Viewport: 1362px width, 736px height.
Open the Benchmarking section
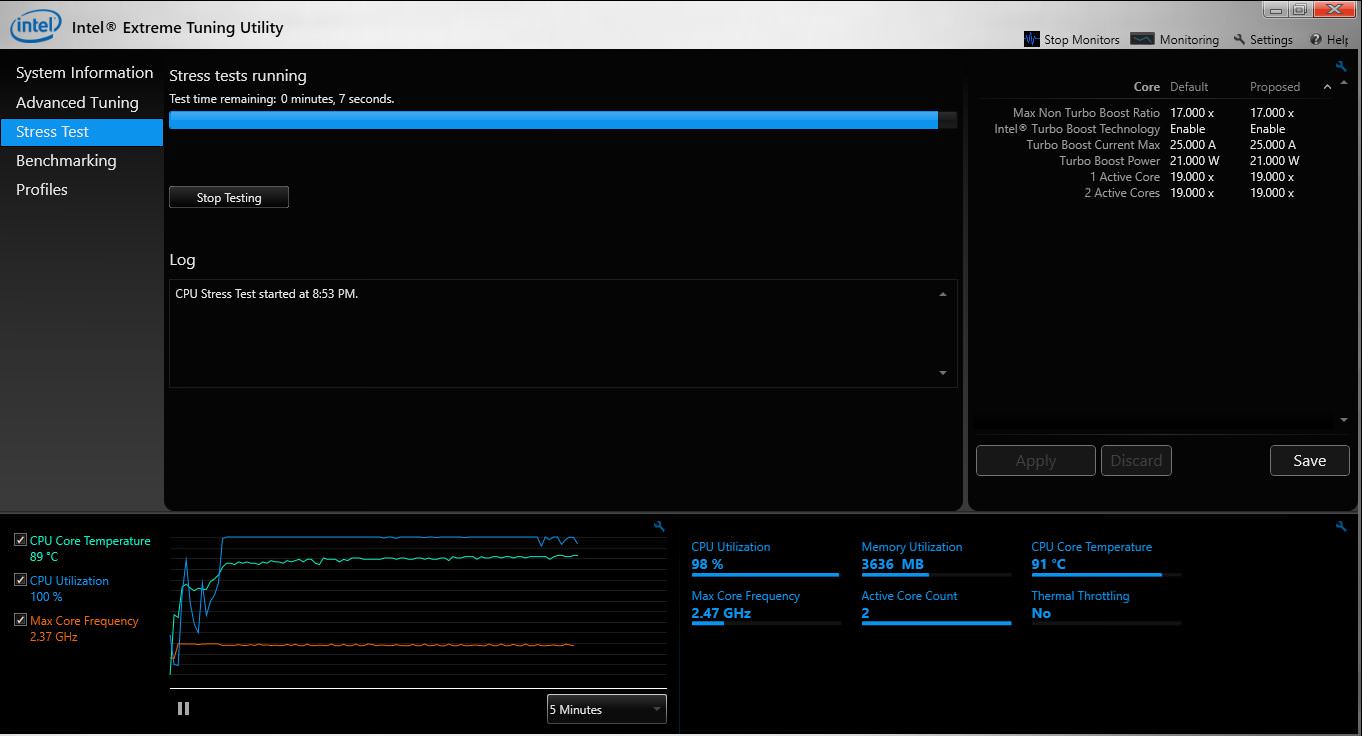click(x=66, y=160)
